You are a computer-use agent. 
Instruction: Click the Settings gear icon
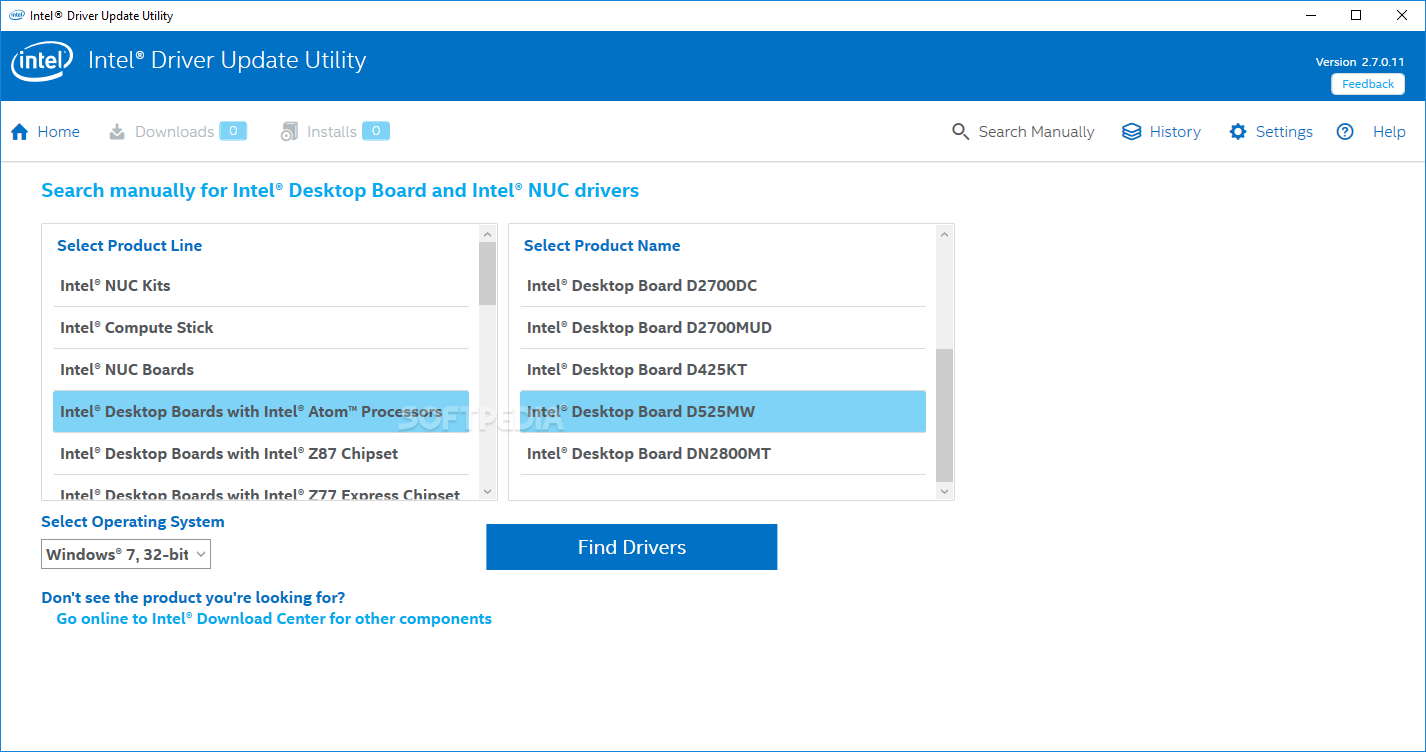(x=1238, y=132)
